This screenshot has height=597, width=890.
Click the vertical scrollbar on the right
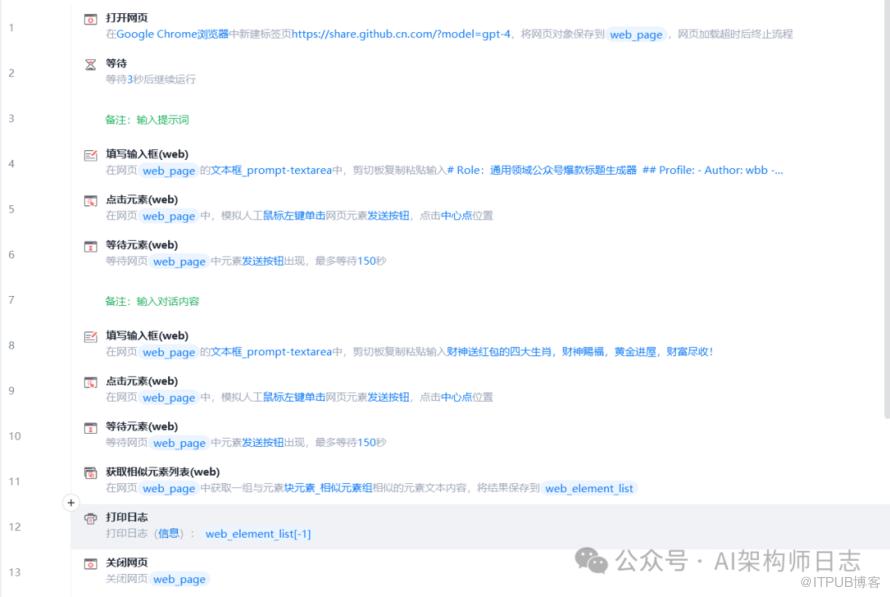pos(887,209)
